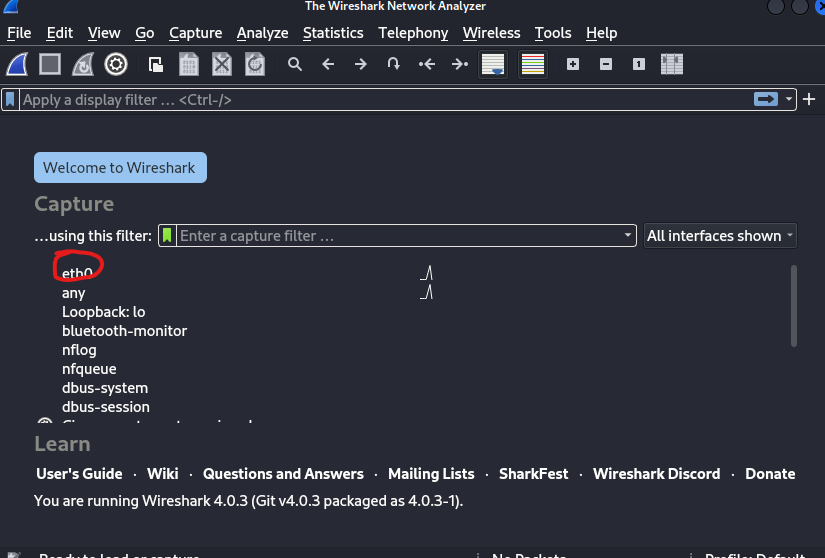Go back in packet history arrow
The height and width of the screenshot is (558, 825).
point(328,64)
